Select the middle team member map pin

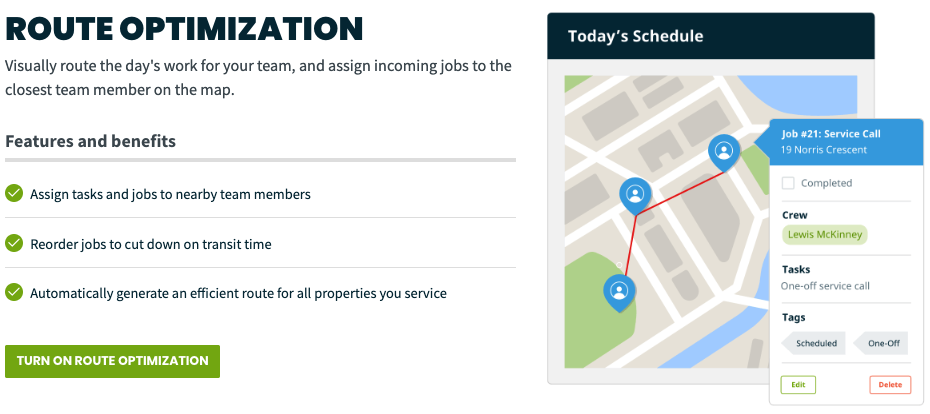[635, 195]
